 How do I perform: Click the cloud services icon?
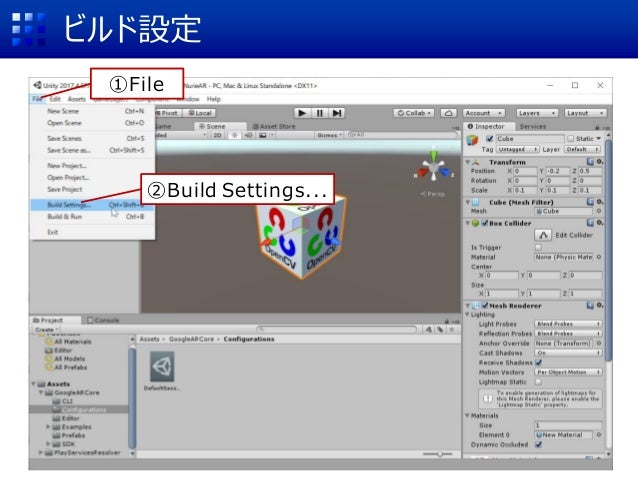click(x=448, y=113)
